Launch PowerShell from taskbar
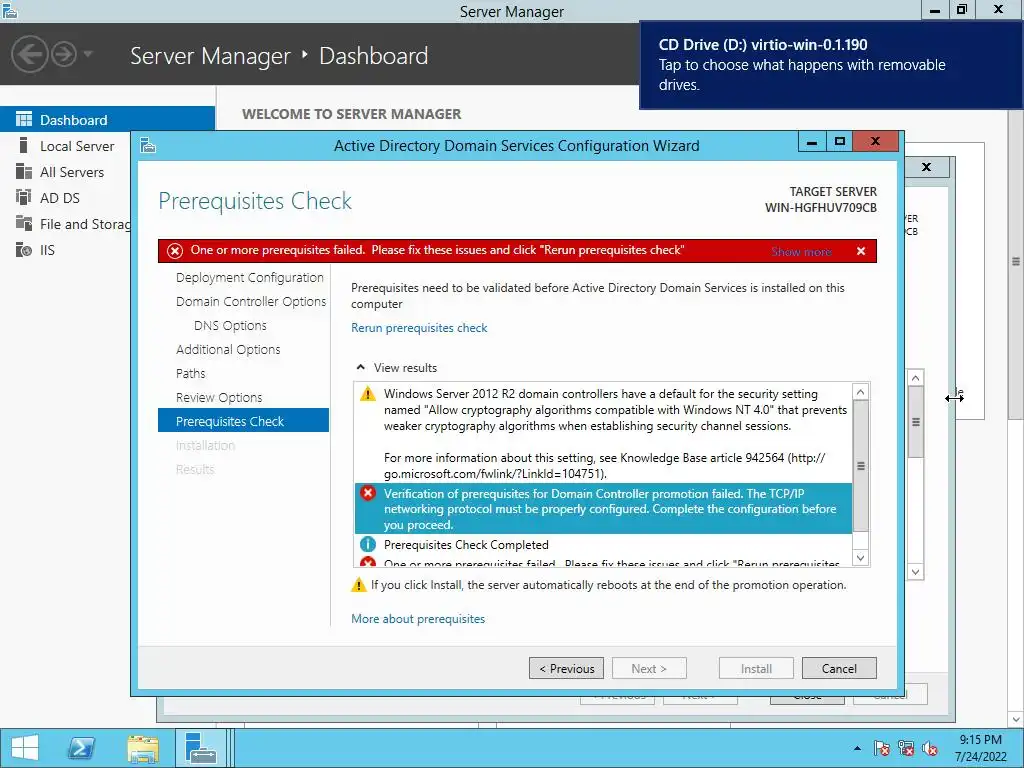Viewport: 1024px width, 768px height. pos(82,748)
